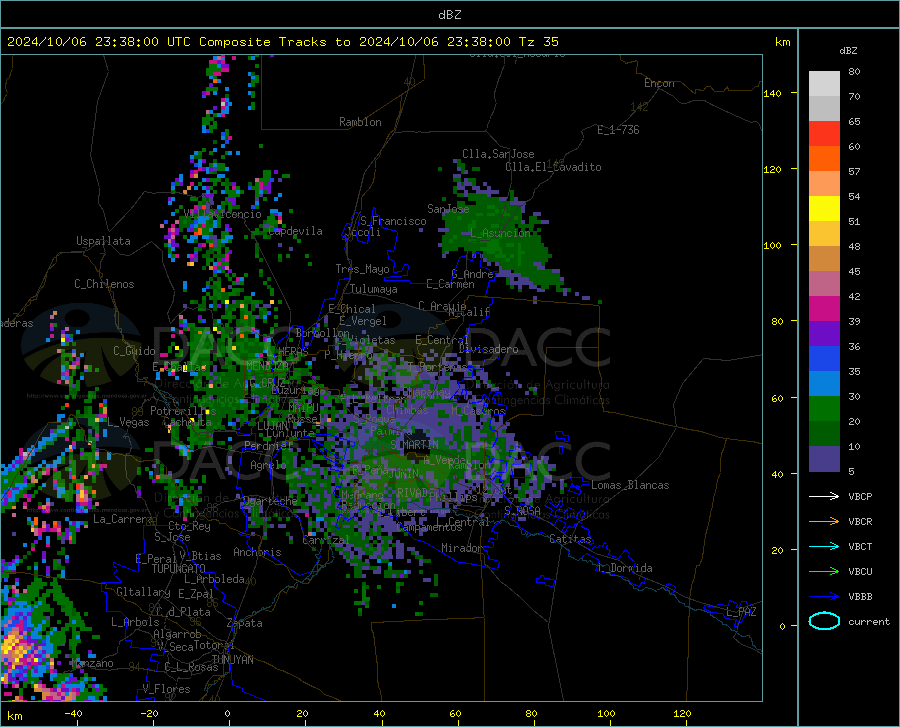900x727 pixels.
Task: Click the 'L_Dormida' map label
Action: click(x=624, y=568)
